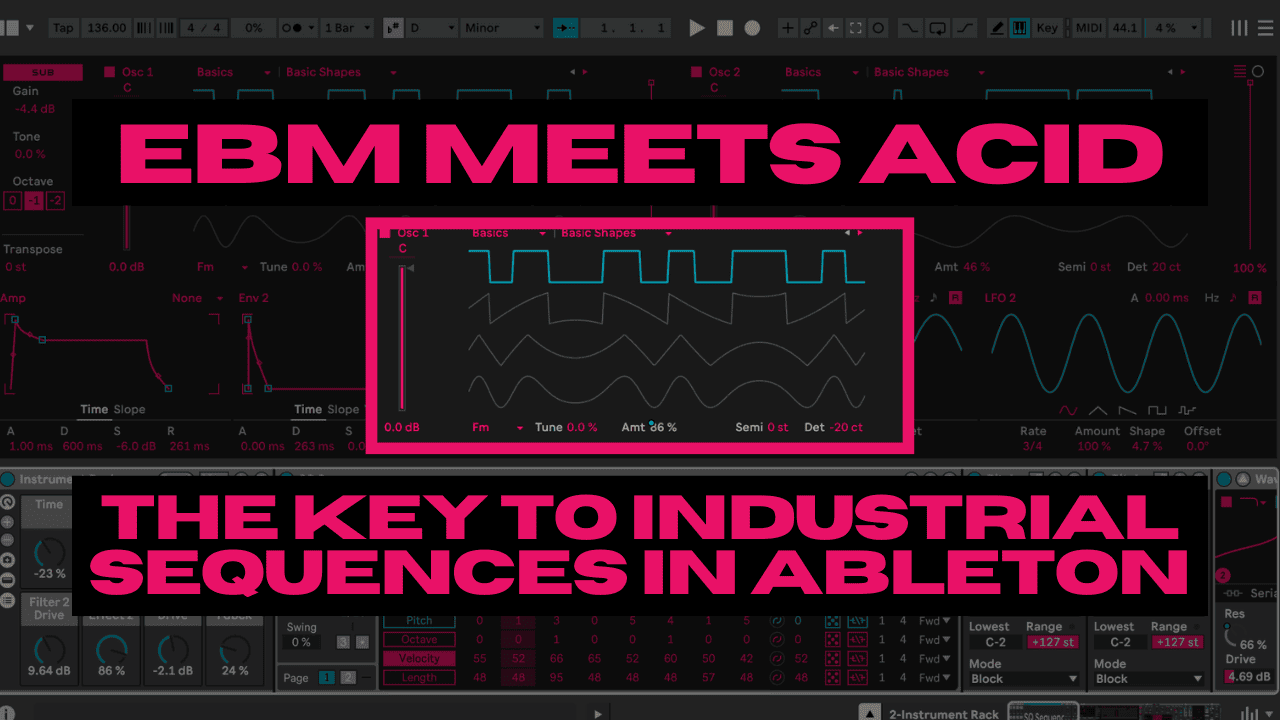Image resolution: width=1280 pixels, height=720 pixels.
Task: Switch to the Key map mode
Action: (1046, 28)
